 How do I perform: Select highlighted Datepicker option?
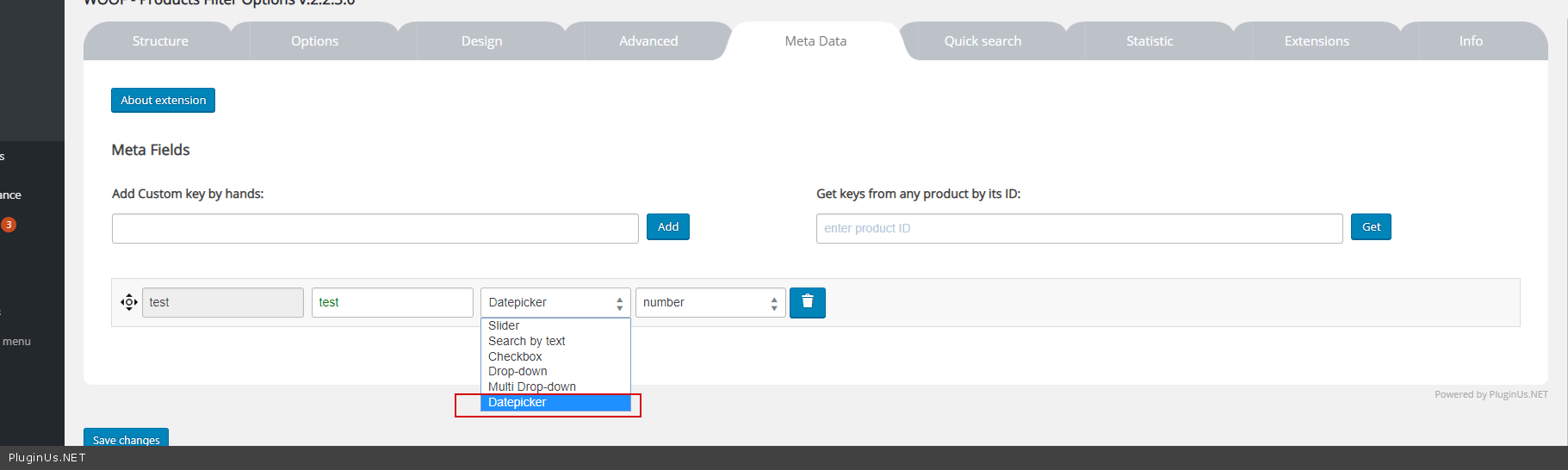pos(518,402)
